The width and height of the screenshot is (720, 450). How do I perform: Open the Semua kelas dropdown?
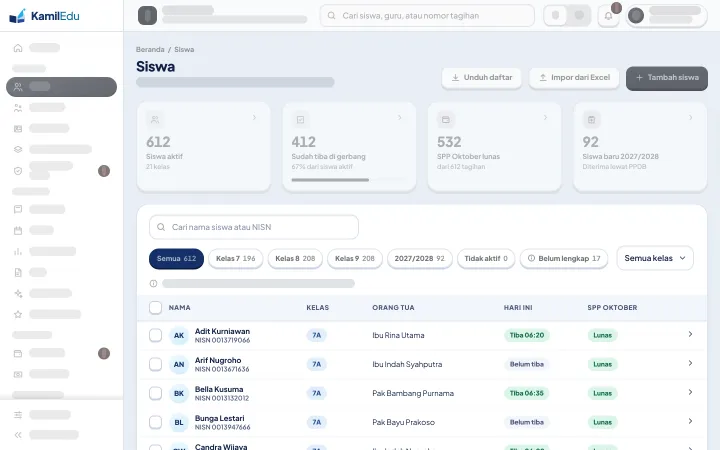[655, 258]
